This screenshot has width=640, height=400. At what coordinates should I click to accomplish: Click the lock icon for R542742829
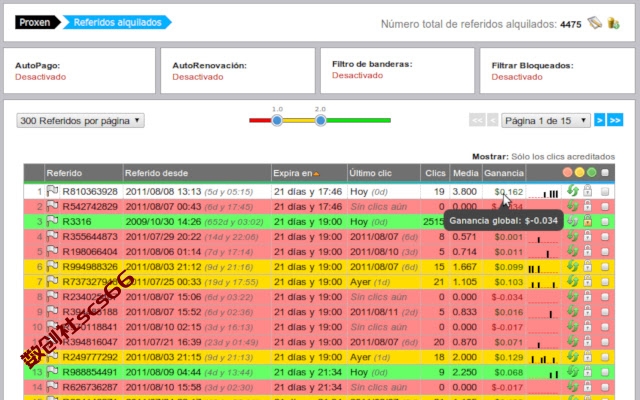click(587, 206)
